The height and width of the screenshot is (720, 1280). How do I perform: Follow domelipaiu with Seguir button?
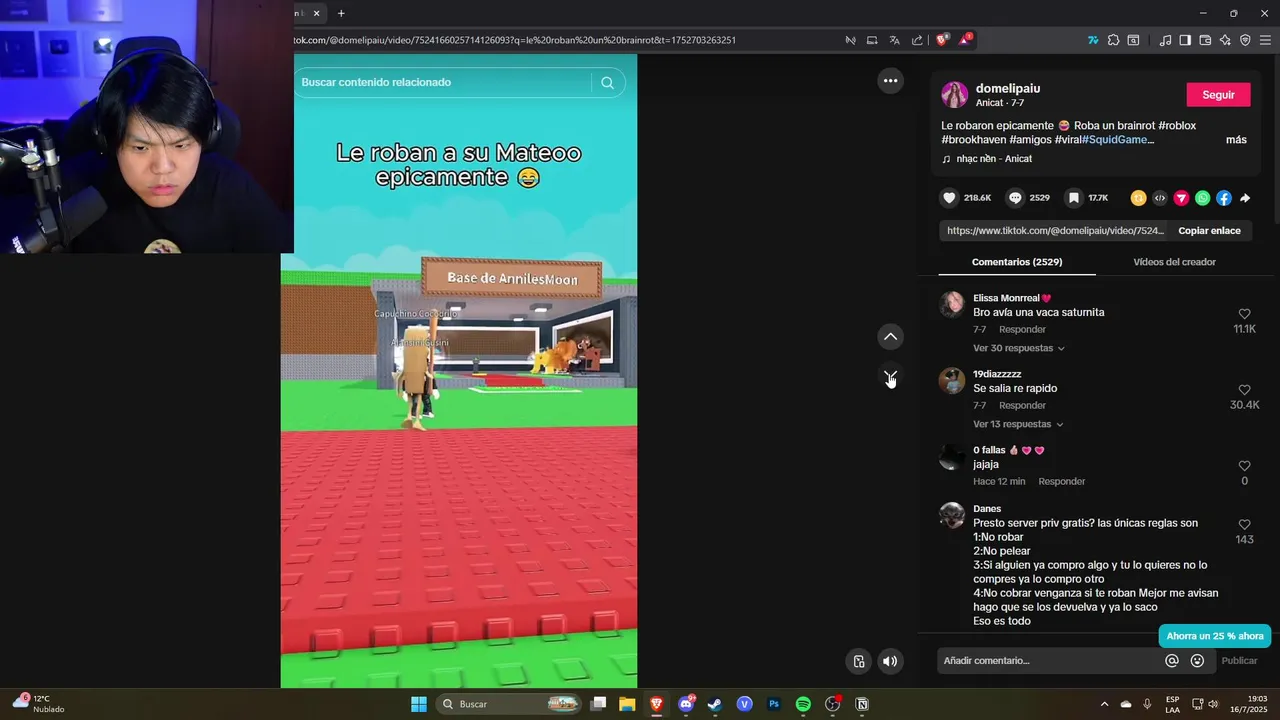(1218, 95)
